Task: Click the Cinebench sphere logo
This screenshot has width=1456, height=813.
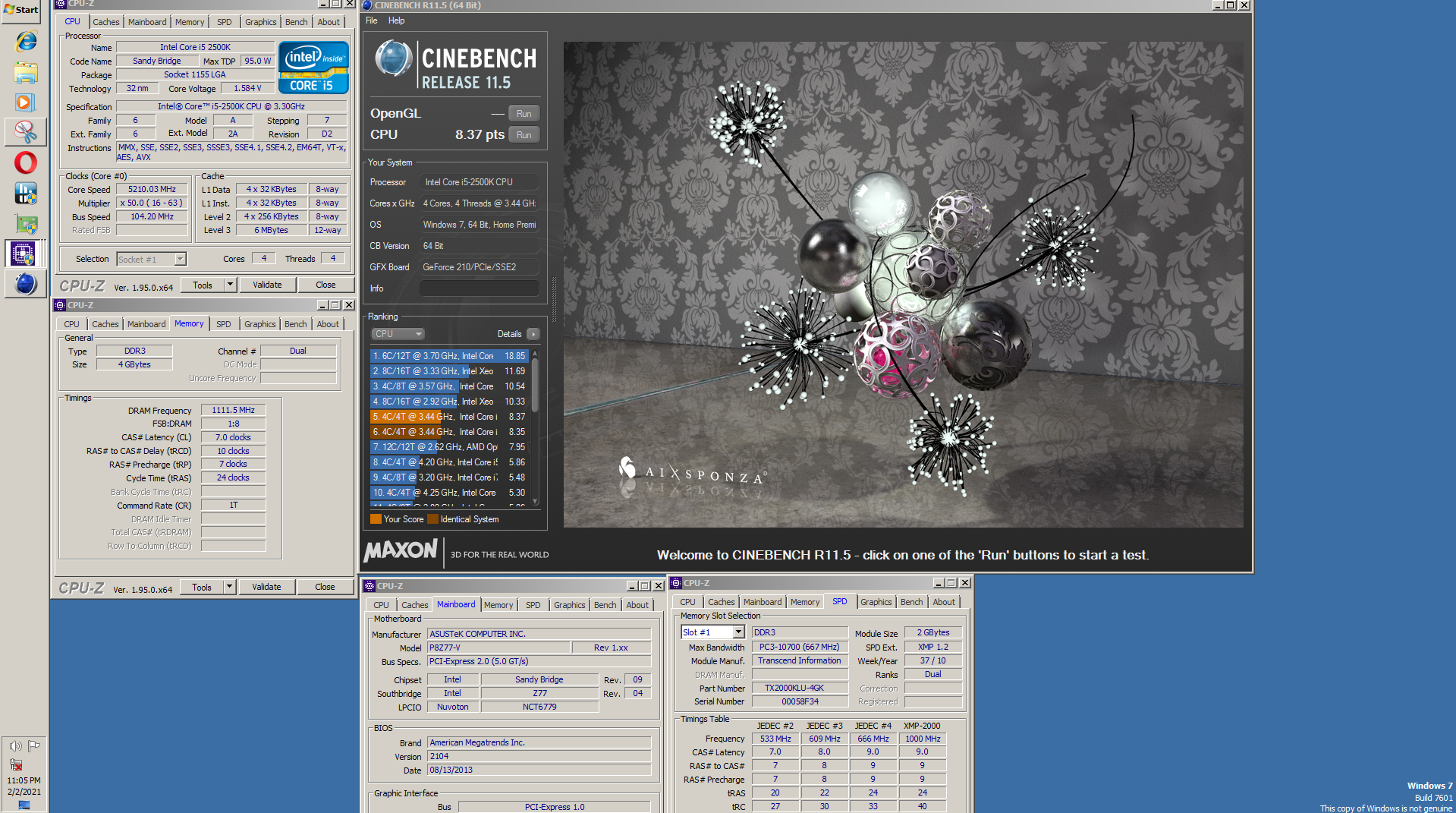Action: pos(393,58)
